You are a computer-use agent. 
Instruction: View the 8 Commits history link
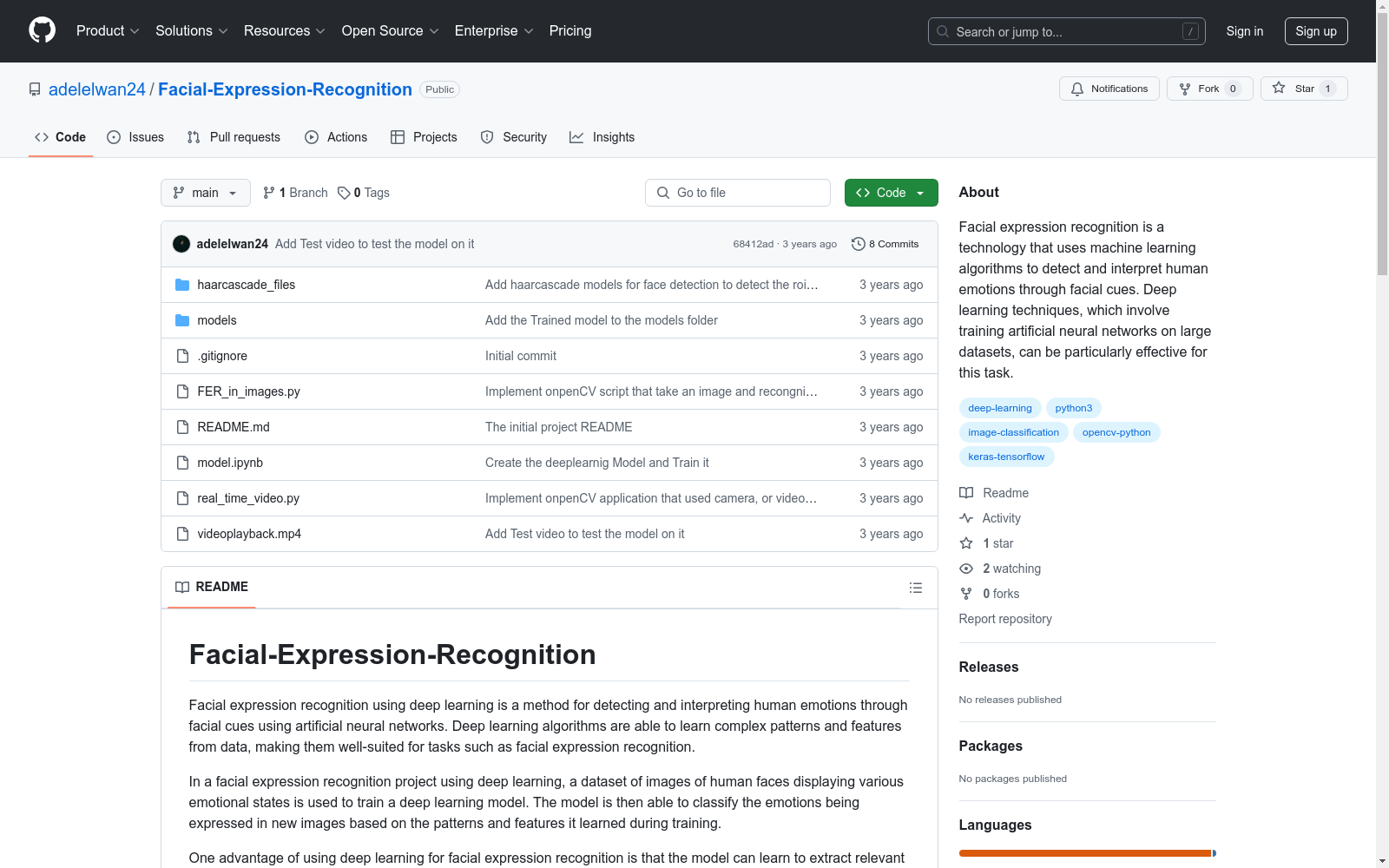[885, 244]
